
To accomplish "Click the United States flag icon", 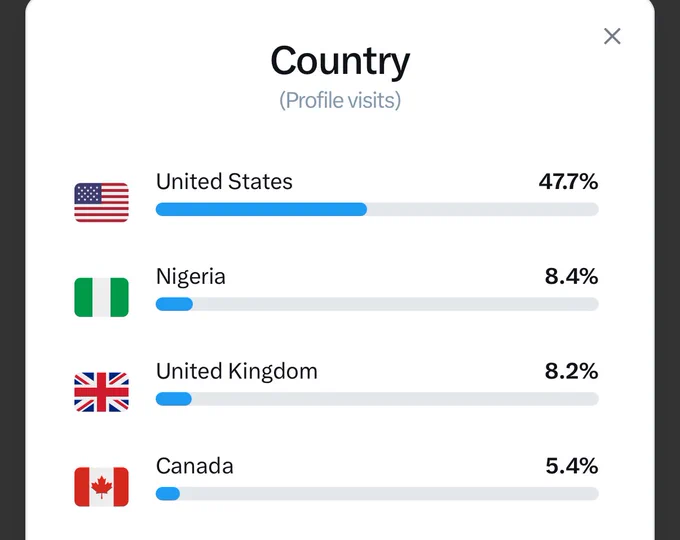I will 101,203.
